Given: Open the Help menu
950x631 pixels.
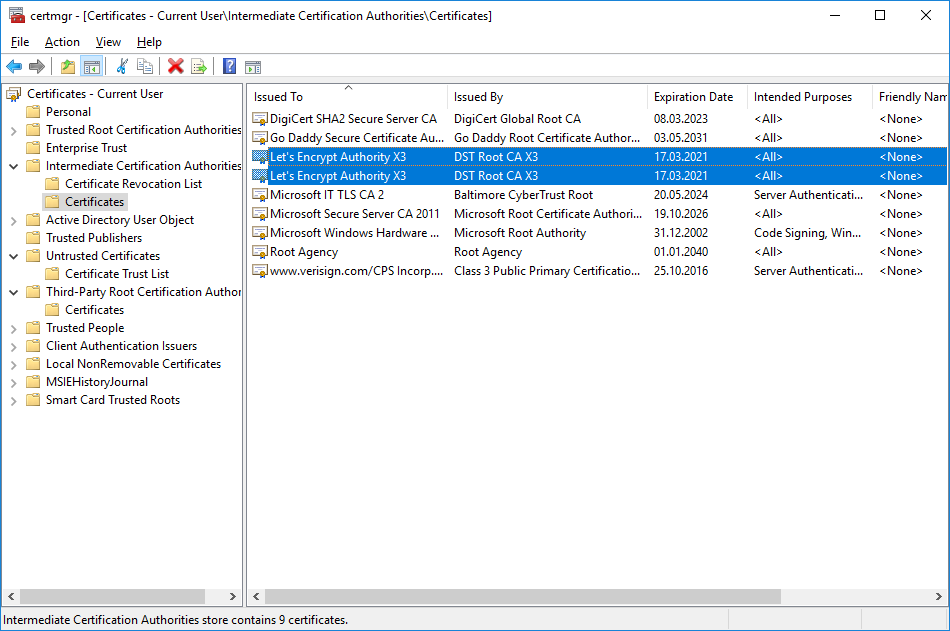Looking at the screenshot, I should [149, 42].
